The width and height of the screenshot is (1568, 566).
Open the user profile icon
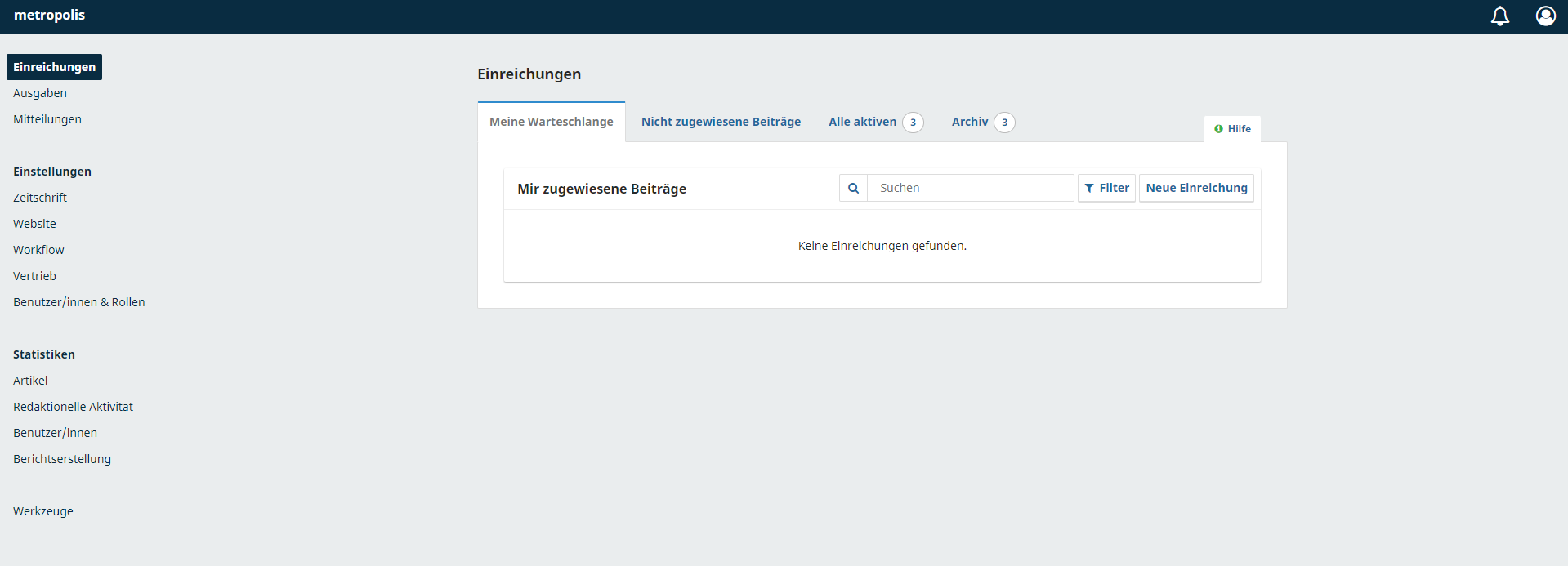[x=1545, y=16]
